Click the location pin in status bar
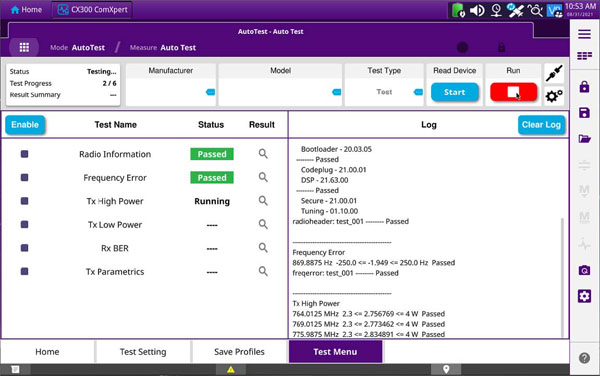 pos(446,369)
